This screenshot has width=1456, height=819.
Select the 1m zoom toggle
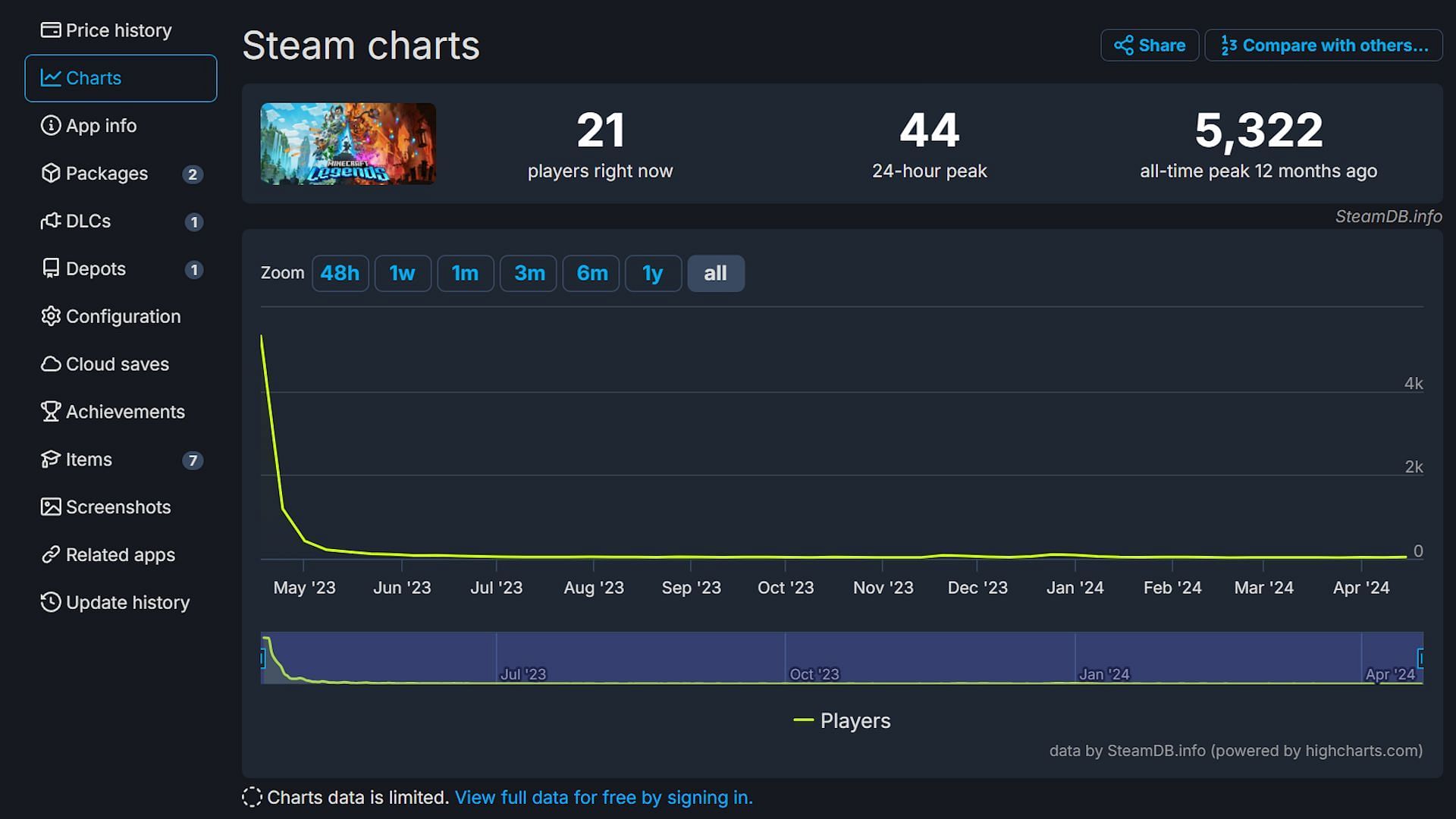tap(465, 273)
